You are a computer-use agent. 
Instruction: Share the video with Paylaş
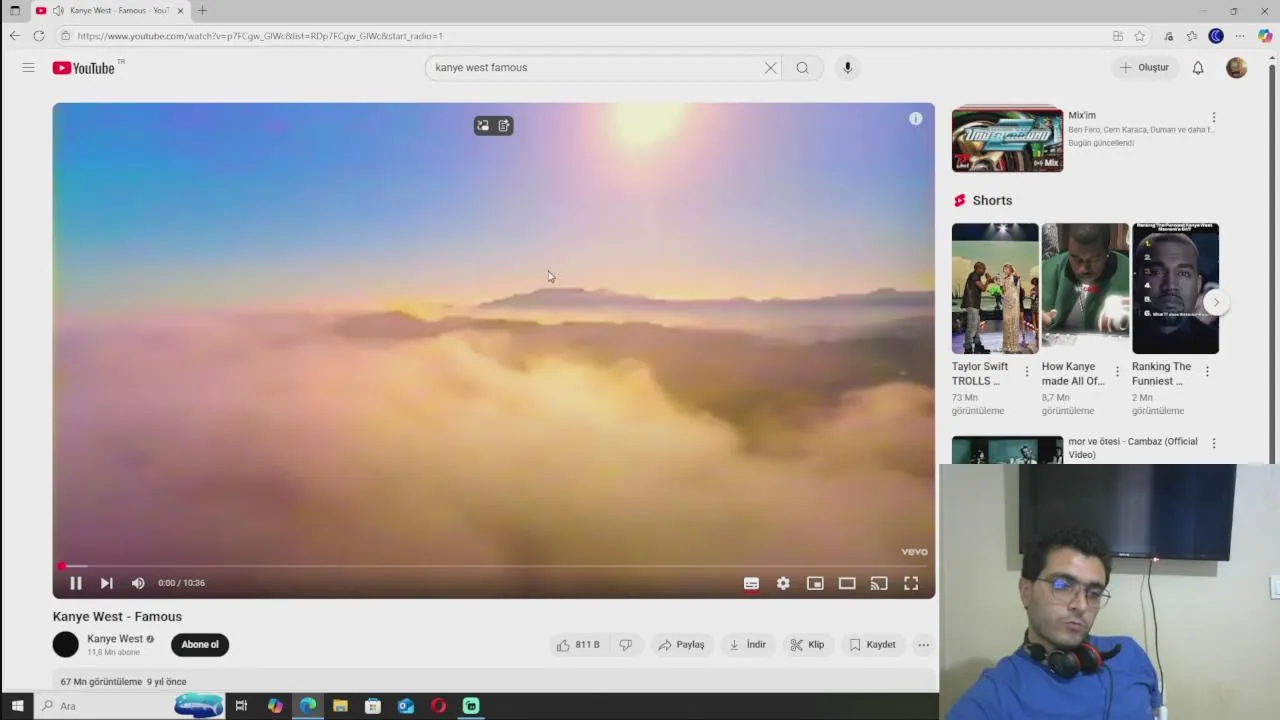(681, 645)
